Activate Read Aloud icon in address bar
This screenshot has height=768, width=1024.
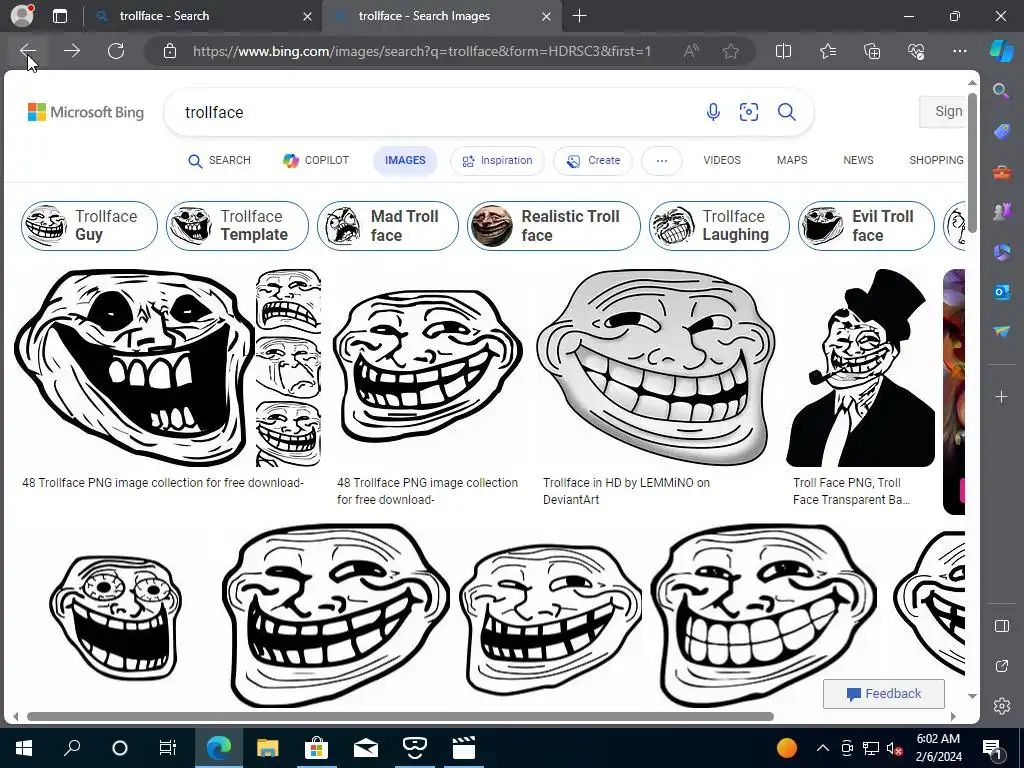pyautogui.click(x=691, y=51)
